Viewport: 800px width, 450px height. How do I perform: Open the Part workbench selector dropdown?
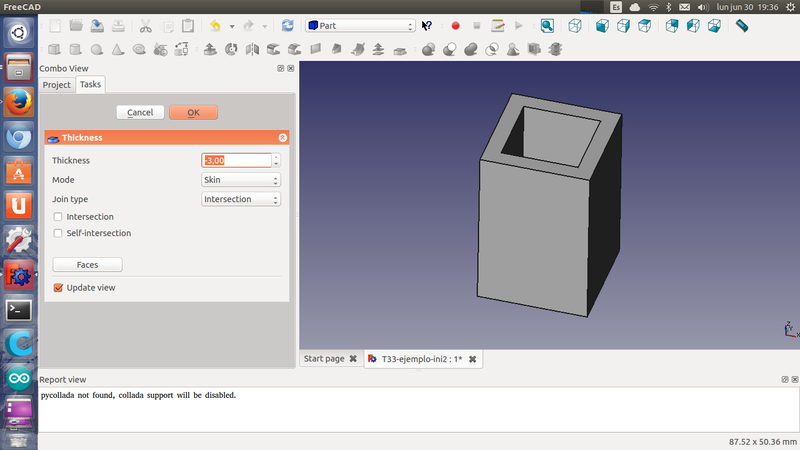[x=360, y=26]
